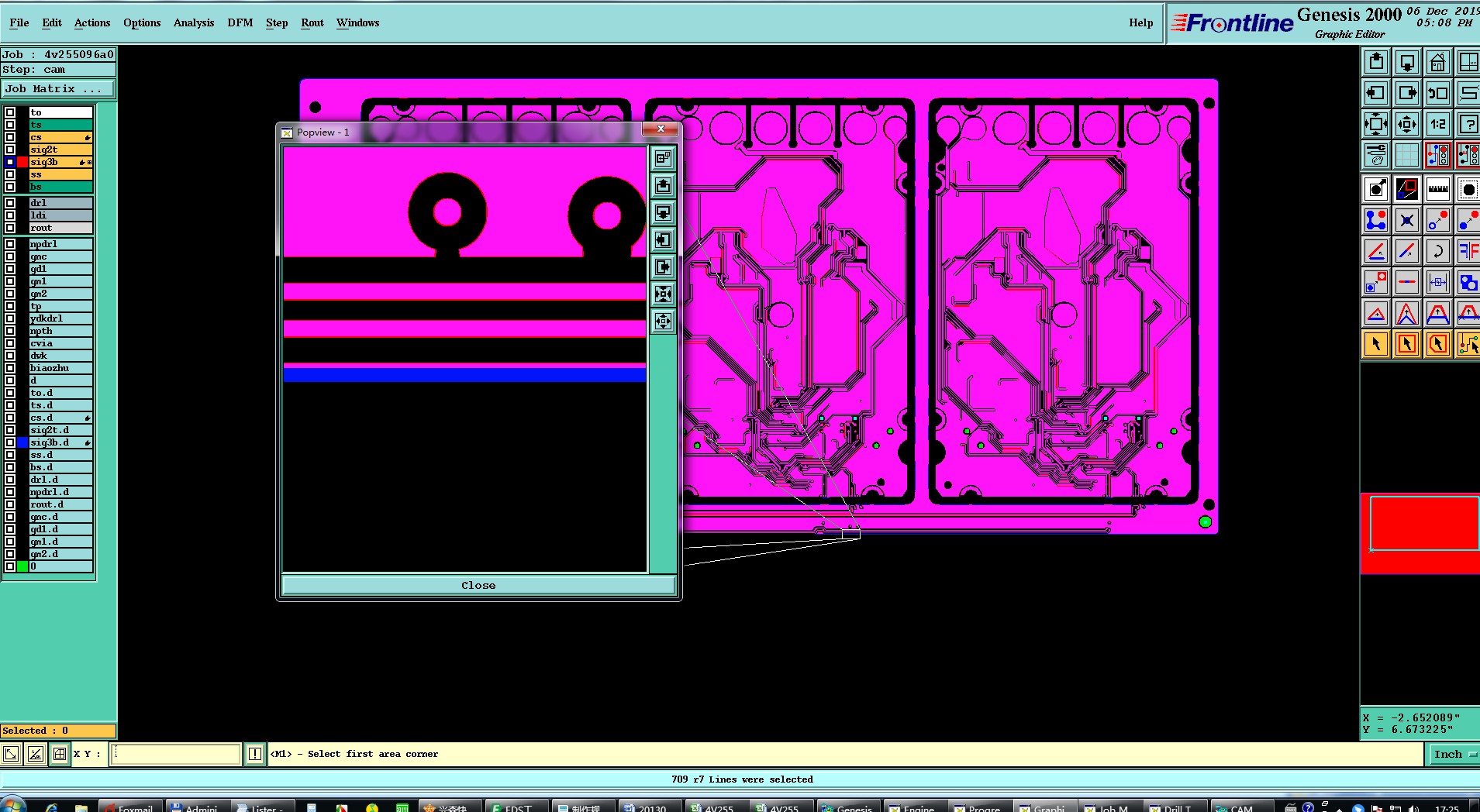Select the layer name ydkdrl
This screenshot has width=1480, height=812.
(x=61, y=318)
